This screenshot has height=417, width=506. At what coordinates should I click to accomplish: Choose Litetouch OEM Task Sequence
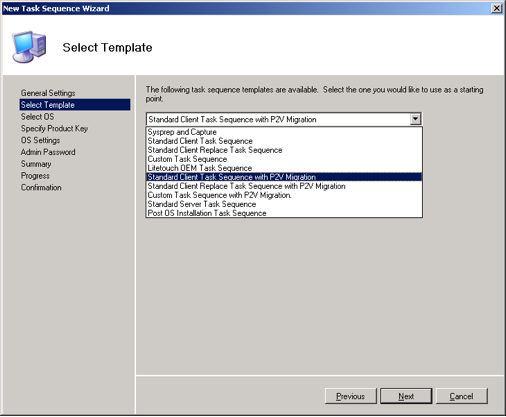pos(284,168)
